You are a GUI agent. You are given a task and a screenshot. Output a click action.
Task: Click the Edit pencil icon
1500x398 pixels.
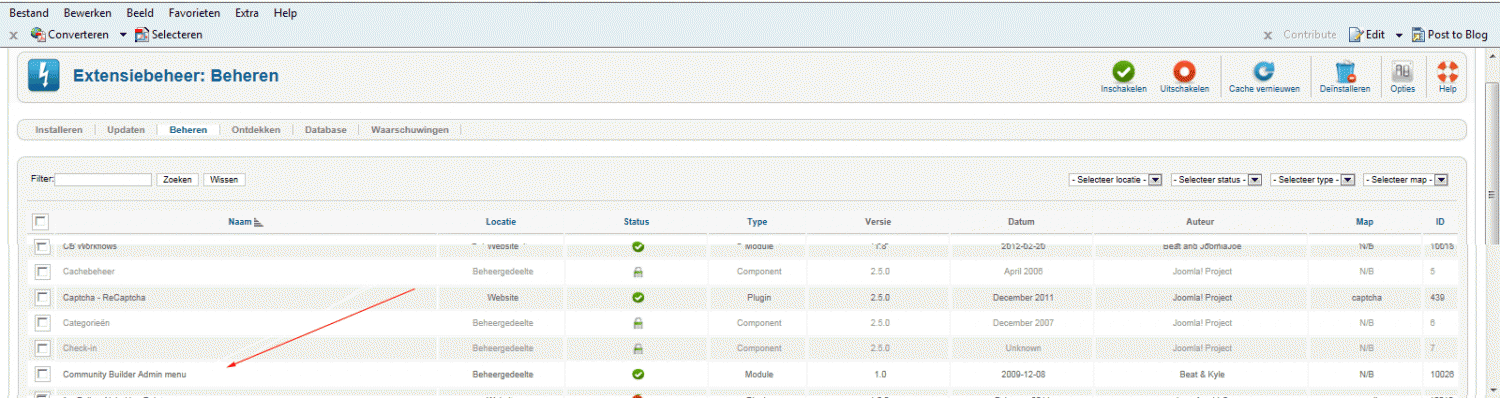coord(1356,34)
